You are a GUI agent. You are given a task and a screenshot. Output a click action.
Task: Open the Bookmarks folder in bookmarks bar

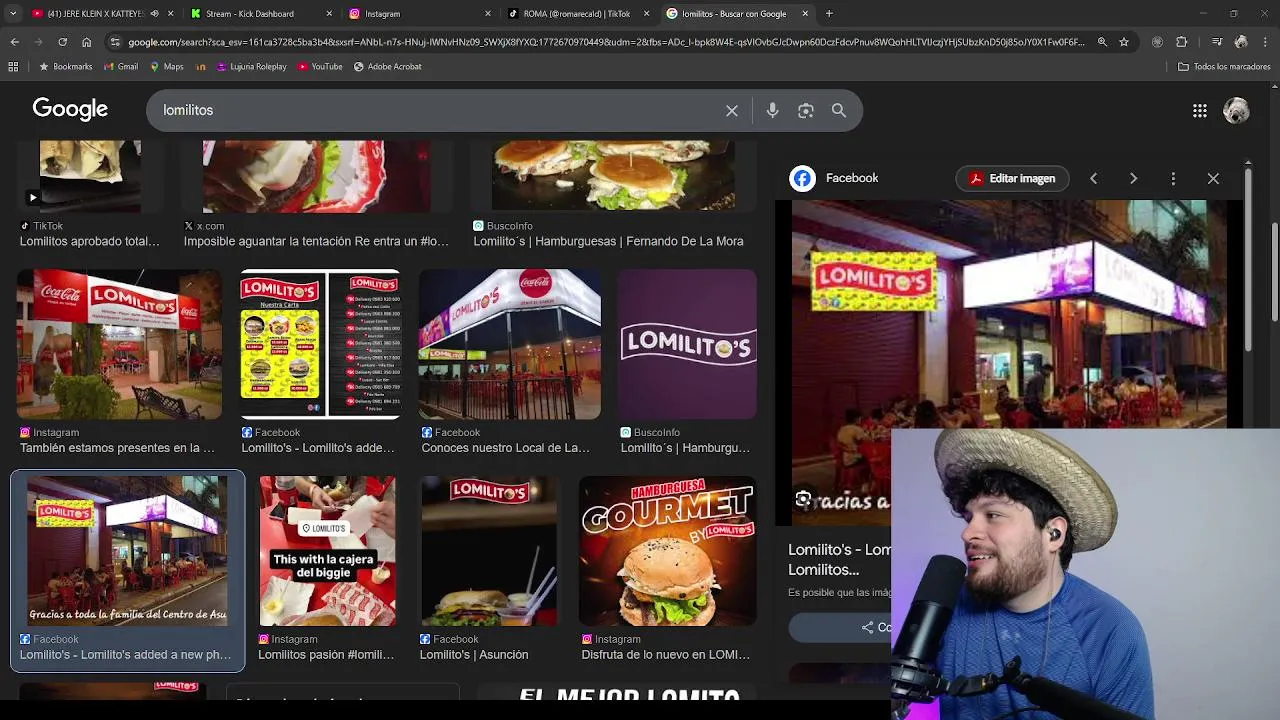tap(65, 67)
